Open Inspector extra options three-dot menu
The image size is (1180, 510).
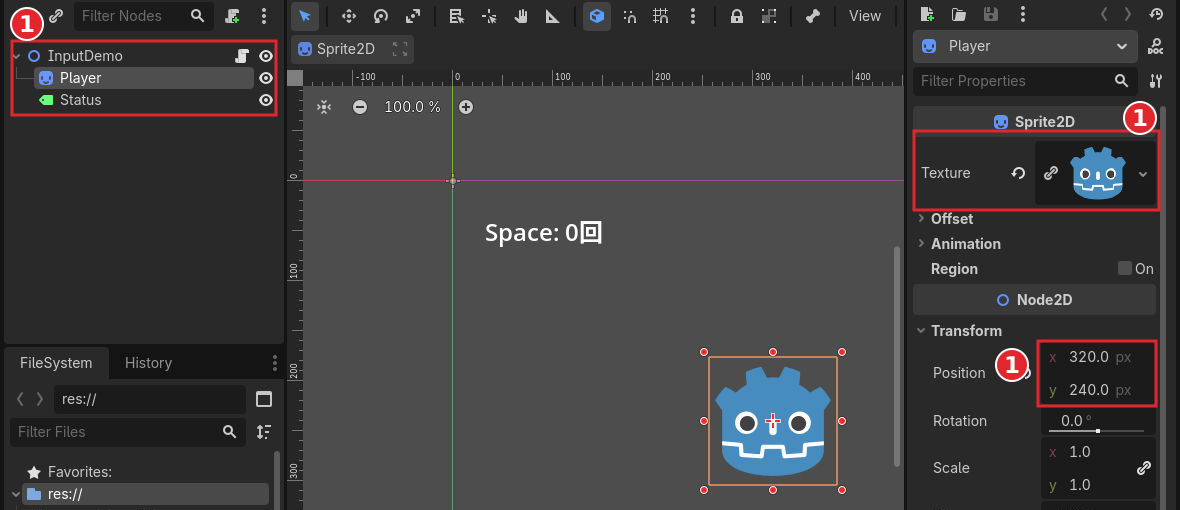[1022, 14]
